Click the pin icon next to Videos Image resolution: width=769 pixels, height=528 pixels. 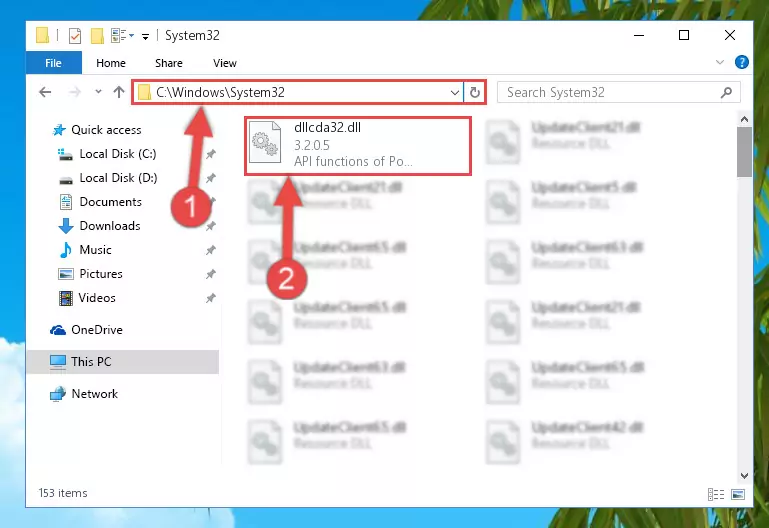coord(210,298)
